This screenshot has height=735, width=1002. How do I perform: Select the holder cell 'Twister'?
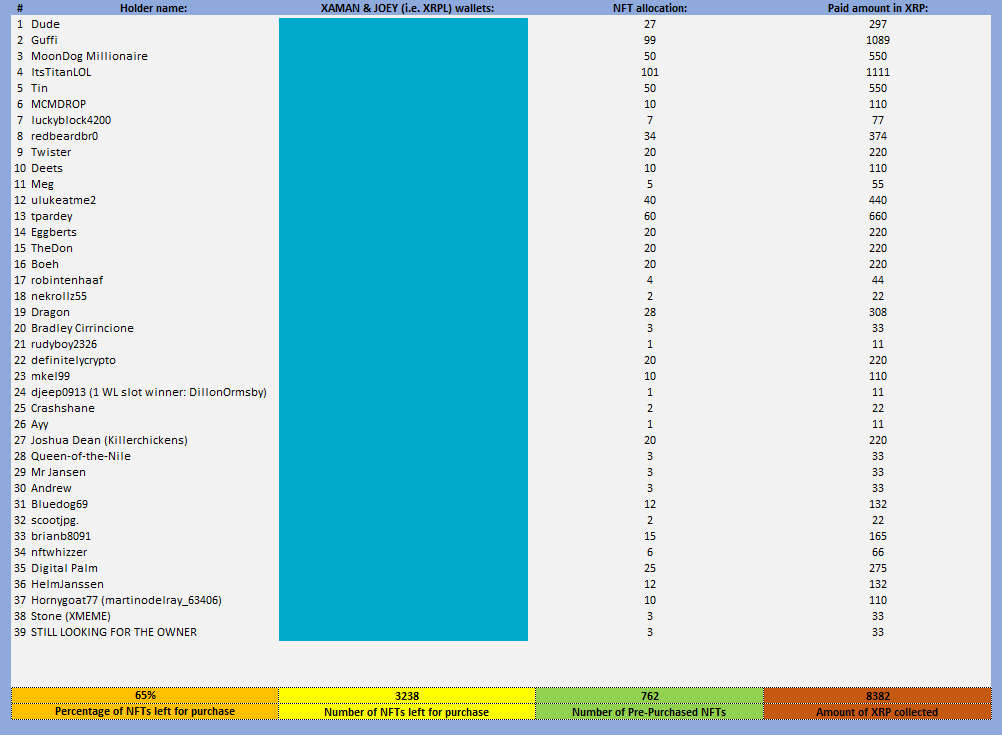[x=51, y=152]
